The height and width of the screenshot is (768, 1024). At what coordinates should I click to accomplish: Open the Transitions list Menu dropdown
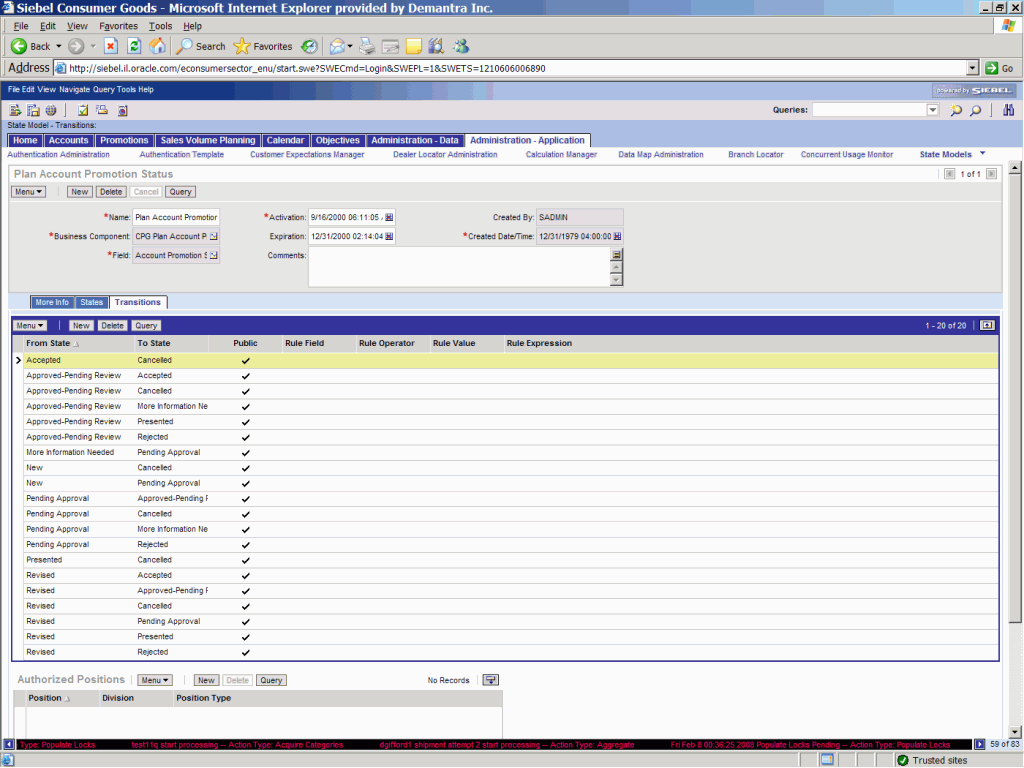(x=30, y=325)
